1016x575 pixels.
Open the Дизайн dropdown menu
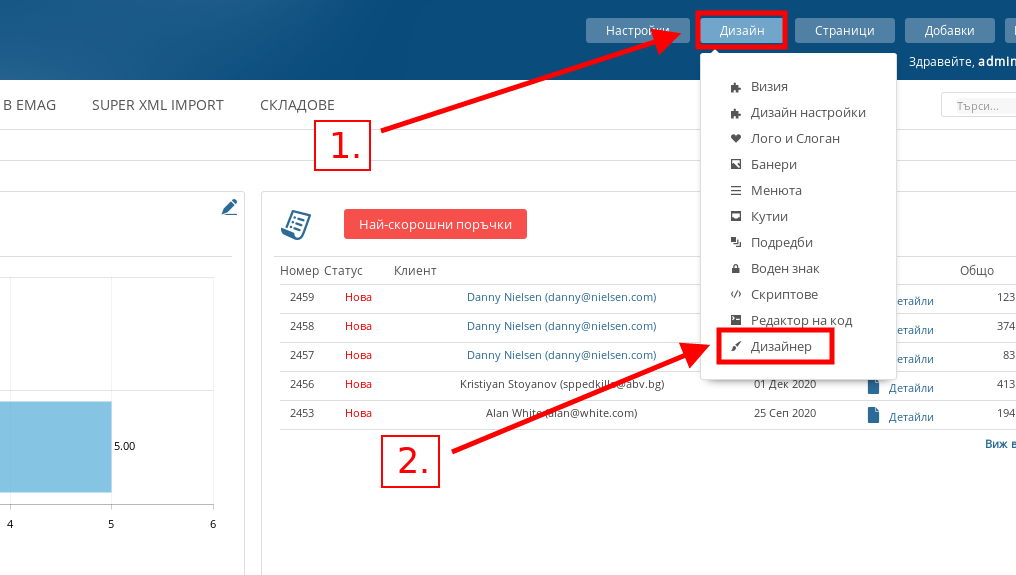(742, 31)
